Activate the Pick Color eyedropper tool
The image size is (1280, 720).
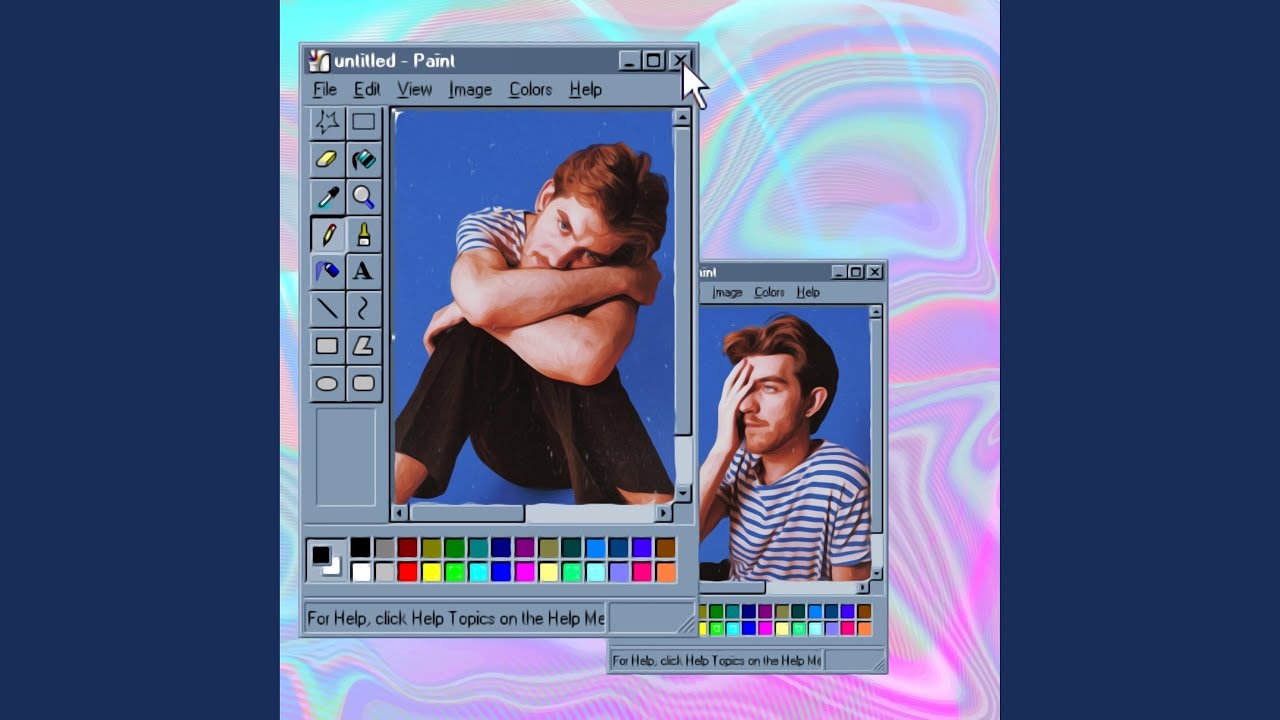click(x=327, y=197)
